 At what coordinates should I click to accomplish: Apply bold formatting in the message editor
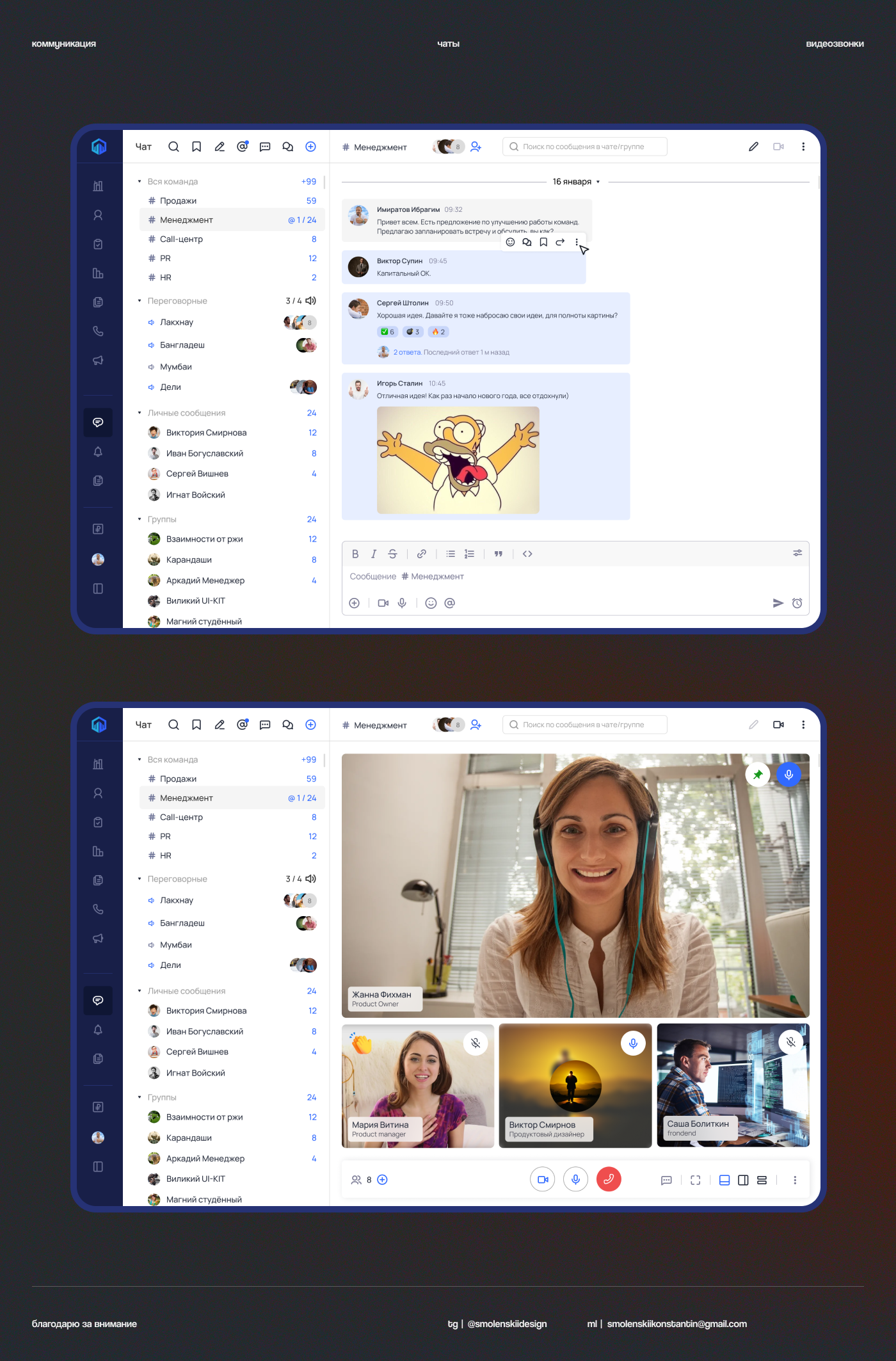point(355,554)
